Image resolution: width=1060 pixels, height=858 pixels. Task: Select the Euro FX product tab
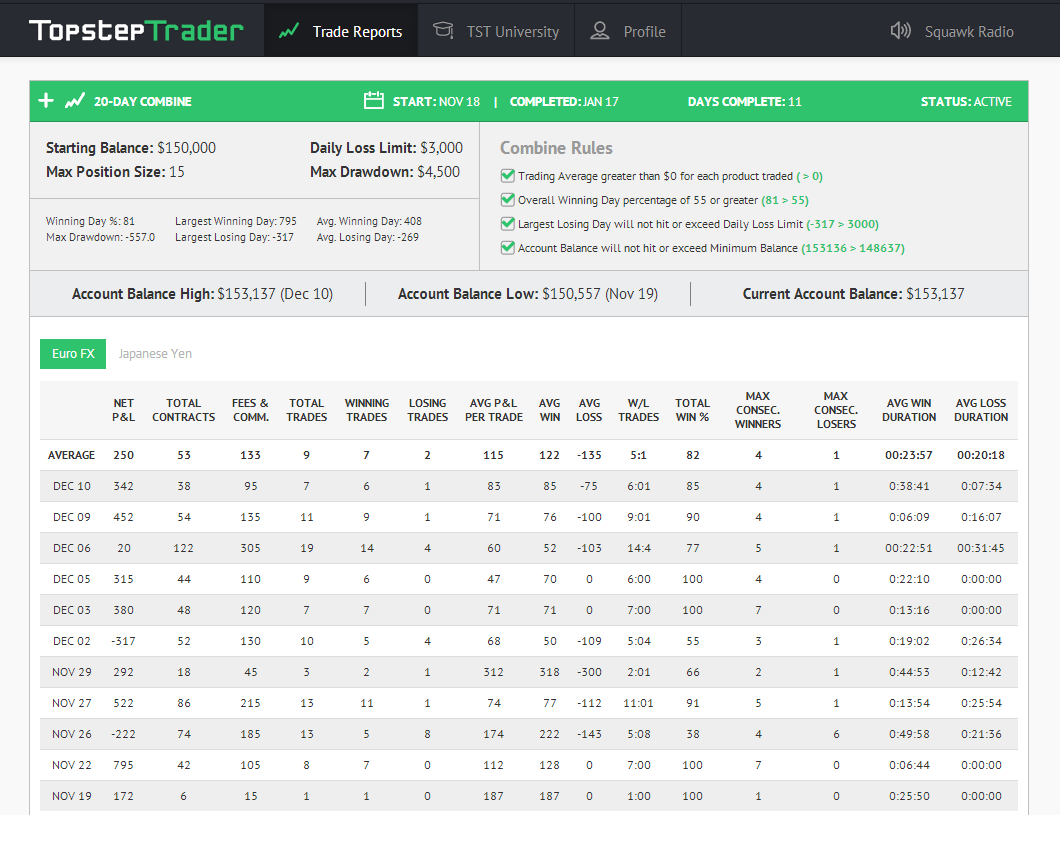coord(73,354)
